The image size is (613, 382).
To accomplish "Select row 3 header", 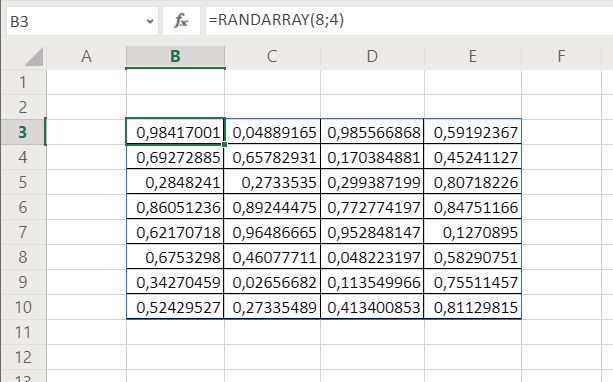I will 23,132.
